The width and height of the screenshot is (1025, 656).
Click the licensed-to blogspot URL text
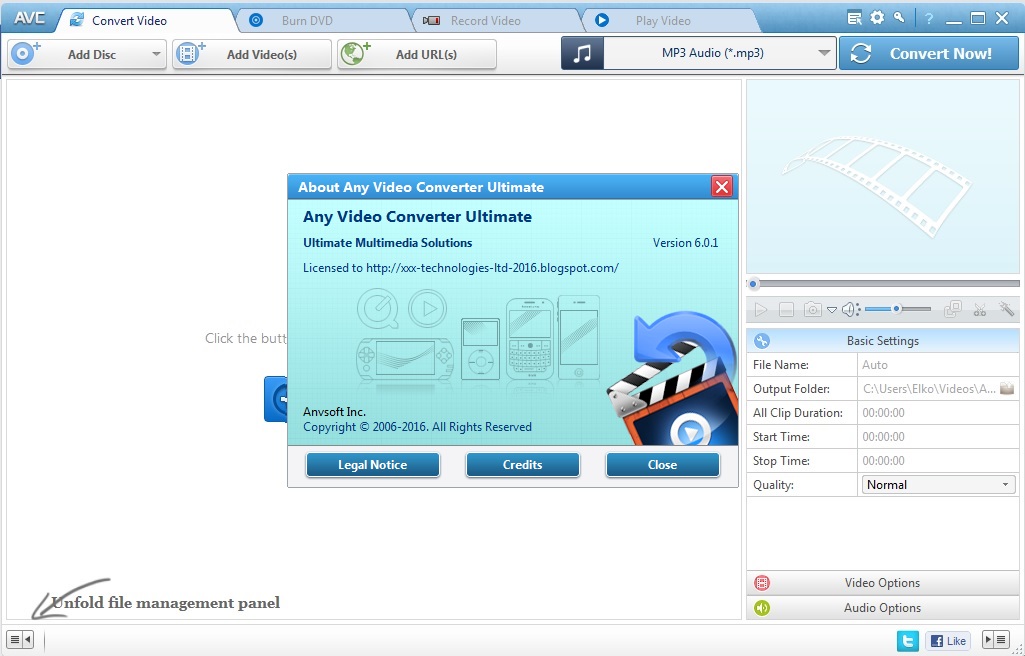[492, 268]
